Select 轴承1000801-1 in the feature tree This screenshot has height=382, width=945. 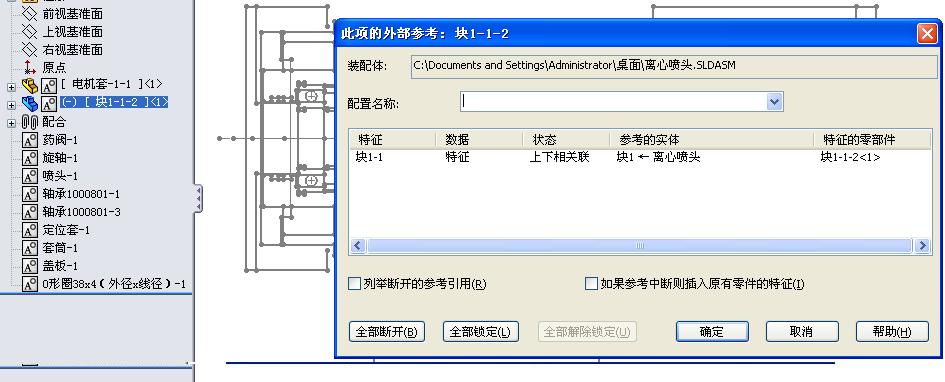[x=81, y=195]
